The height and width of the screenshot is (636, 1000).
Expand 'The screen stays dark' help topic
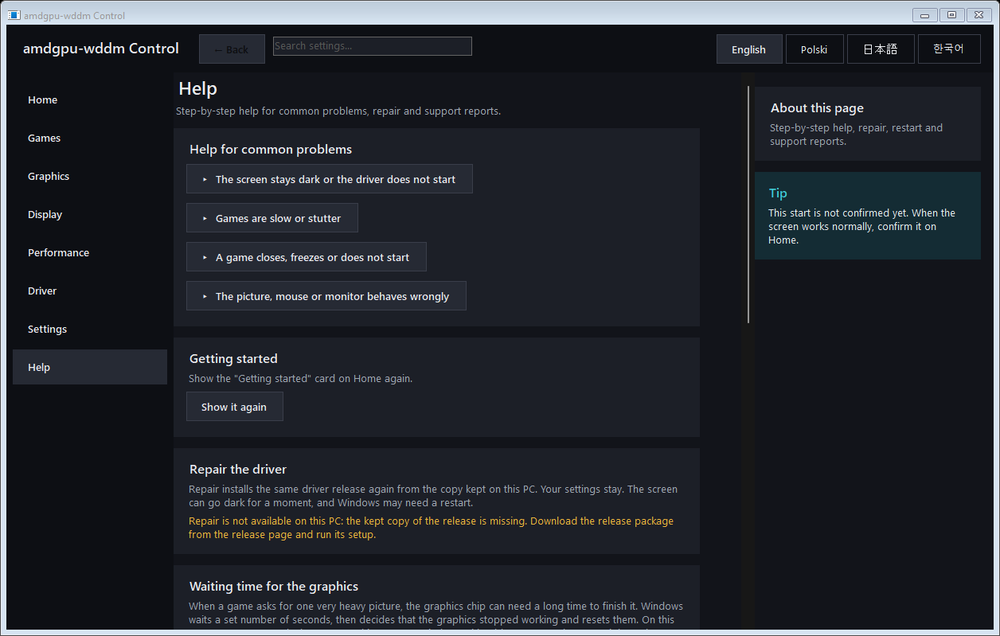coord(329,179)
